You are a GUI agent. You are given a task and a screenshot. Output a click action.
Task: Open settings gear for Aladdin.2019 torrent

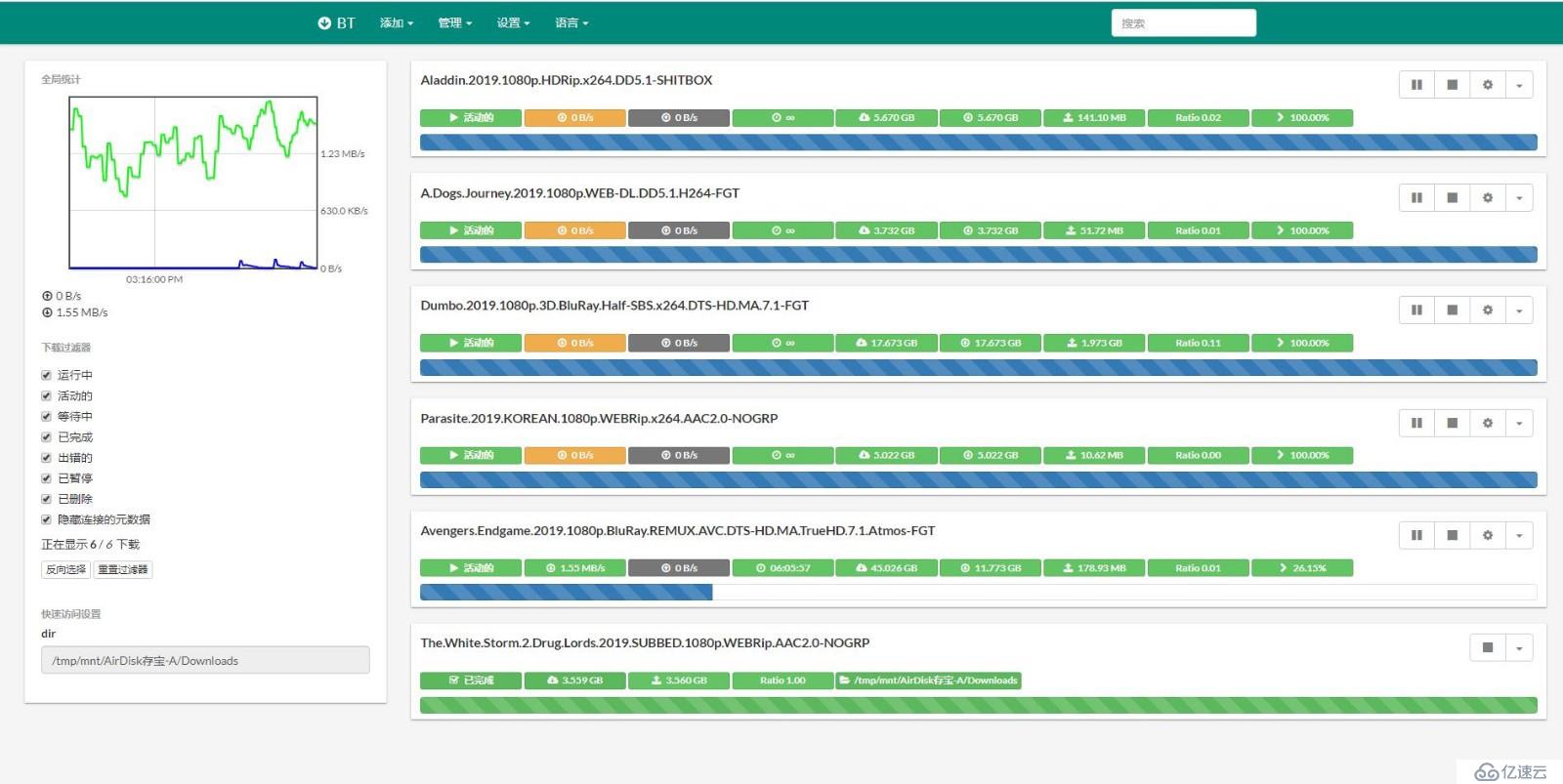[1488, 85]
